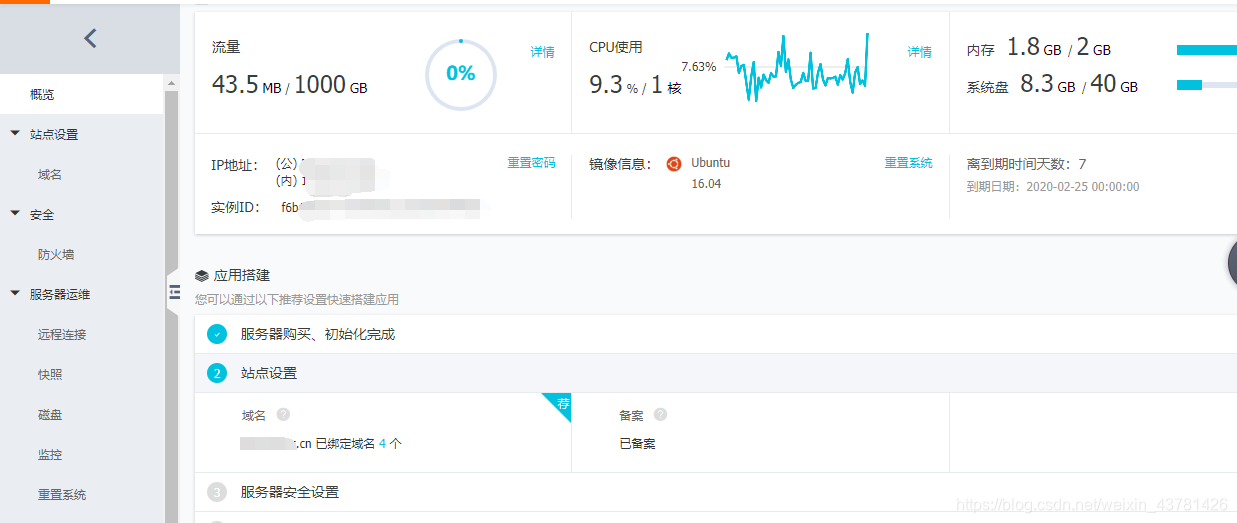Click the 系统盘 usage progress bar
1237x523 pixels.
(1207, 85)
